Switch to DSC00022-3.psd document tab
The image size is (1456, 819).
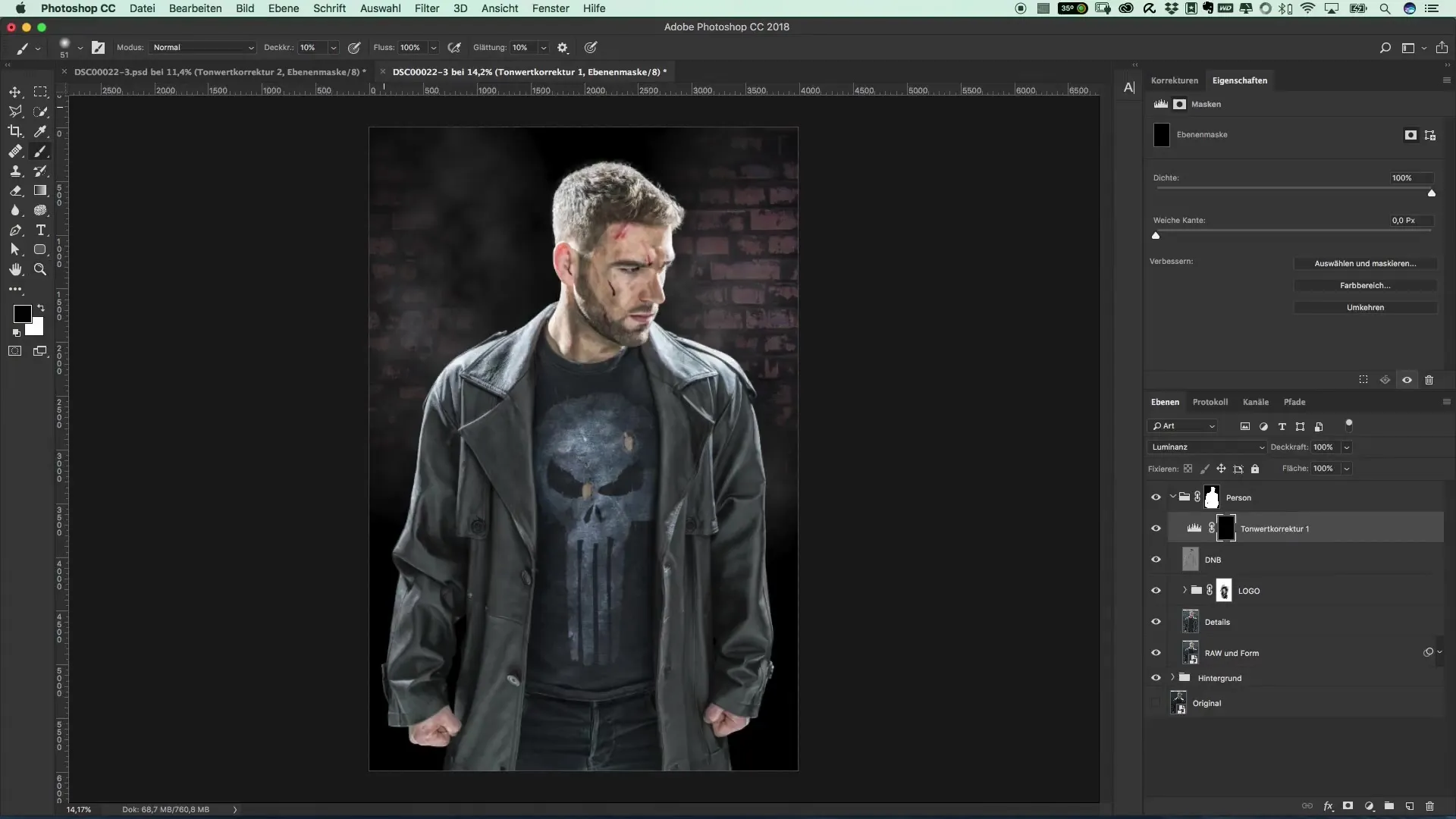click(x=219, y=72)
